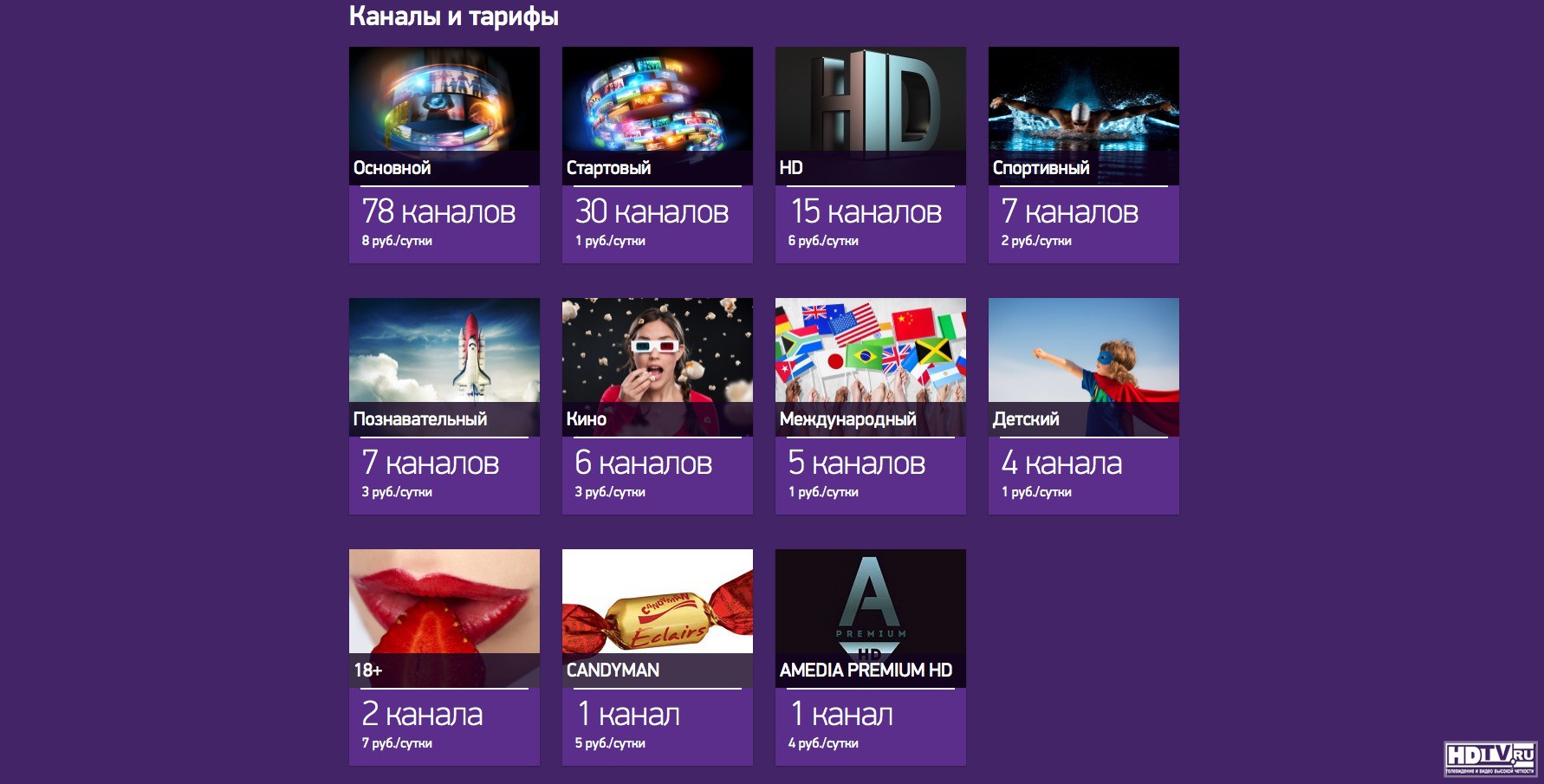
Task: Click the AMEDIA PREMIUM HD logo image
Action: pos(870,618)
